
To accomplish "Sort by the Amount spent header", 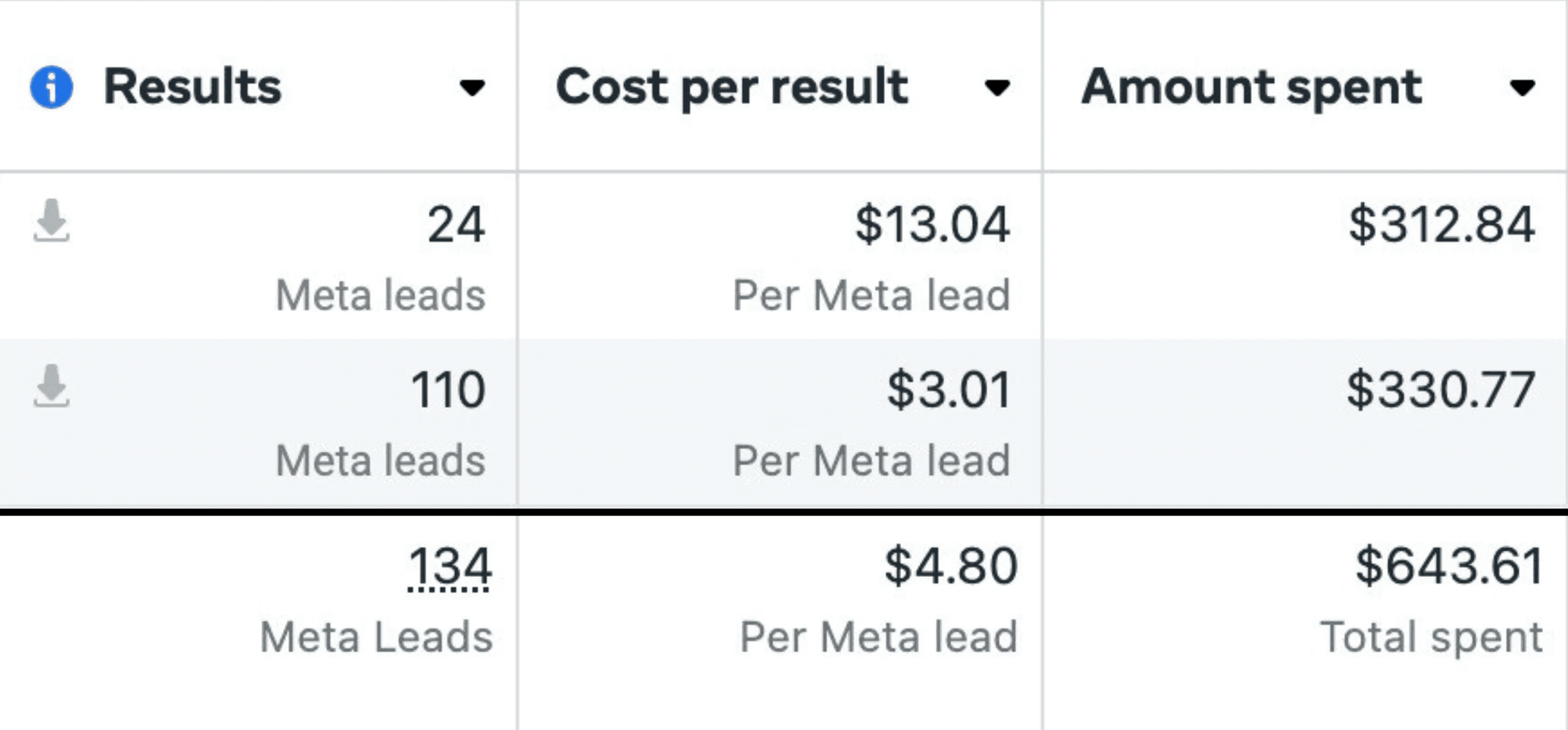I will pyautogui.click(x=1251, y=88).
